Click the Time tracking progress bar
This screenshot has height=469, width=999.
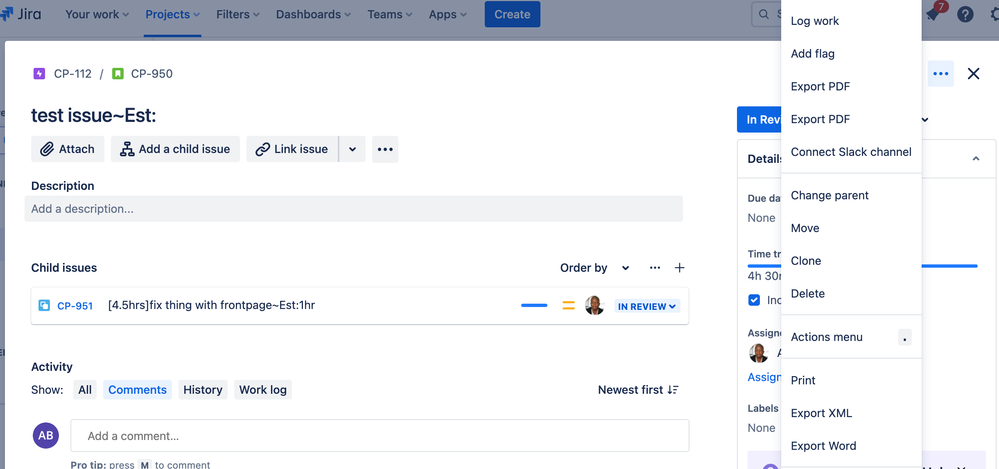point(863,266)
